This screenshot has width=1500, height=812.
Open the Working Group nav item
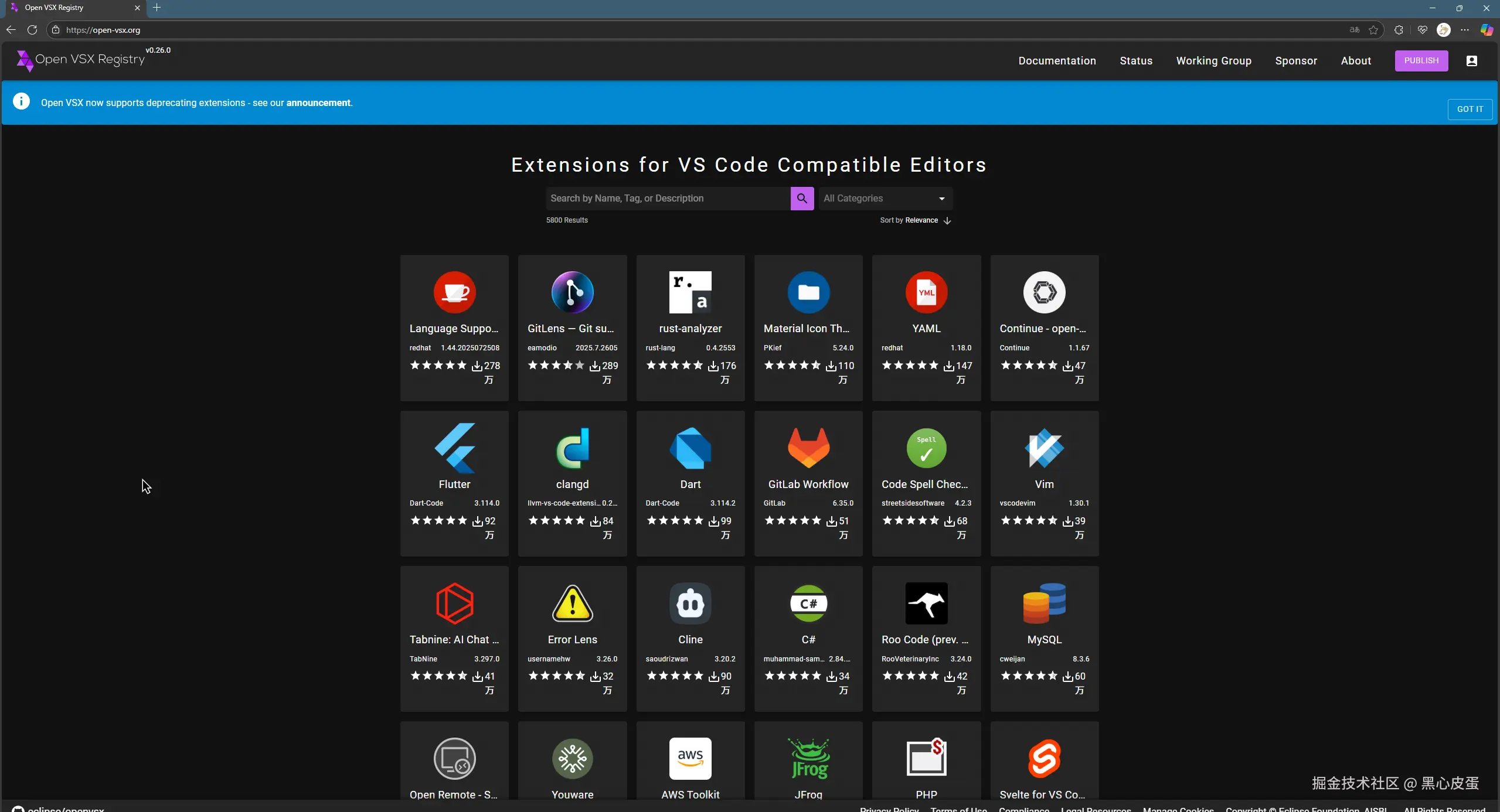1213,61
